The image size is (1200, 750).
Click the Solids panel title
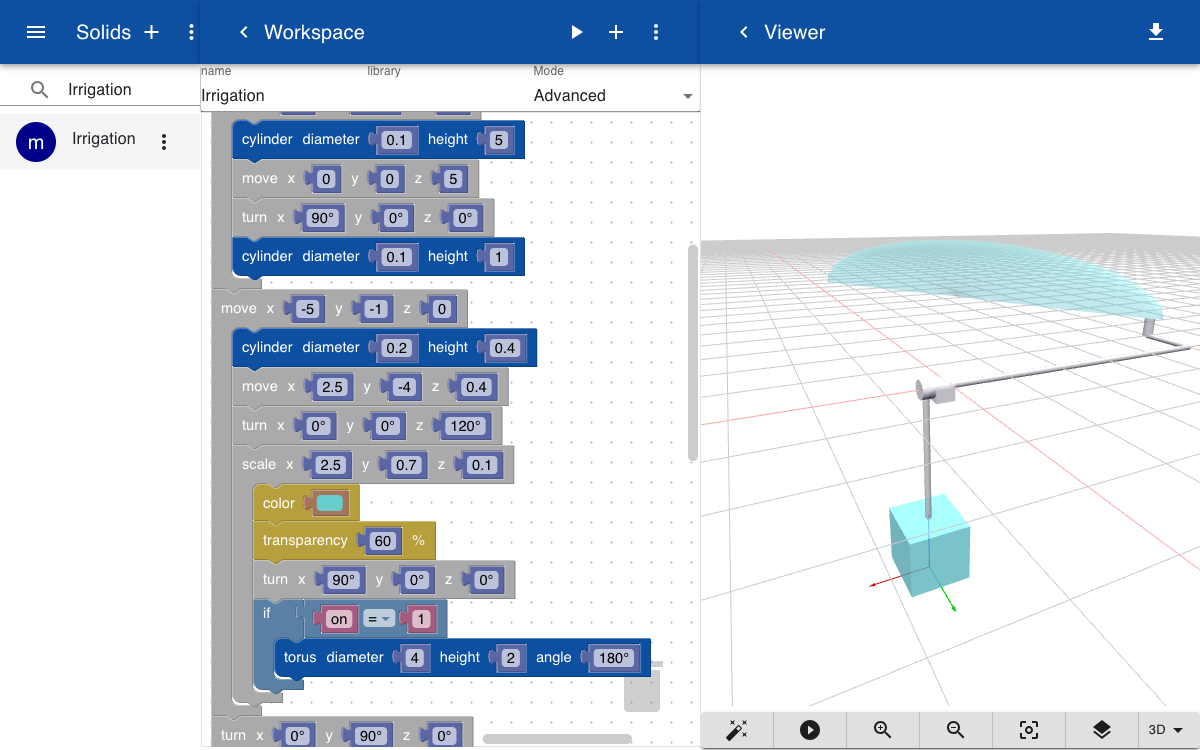pyautogui.click(x=103, y=32)
